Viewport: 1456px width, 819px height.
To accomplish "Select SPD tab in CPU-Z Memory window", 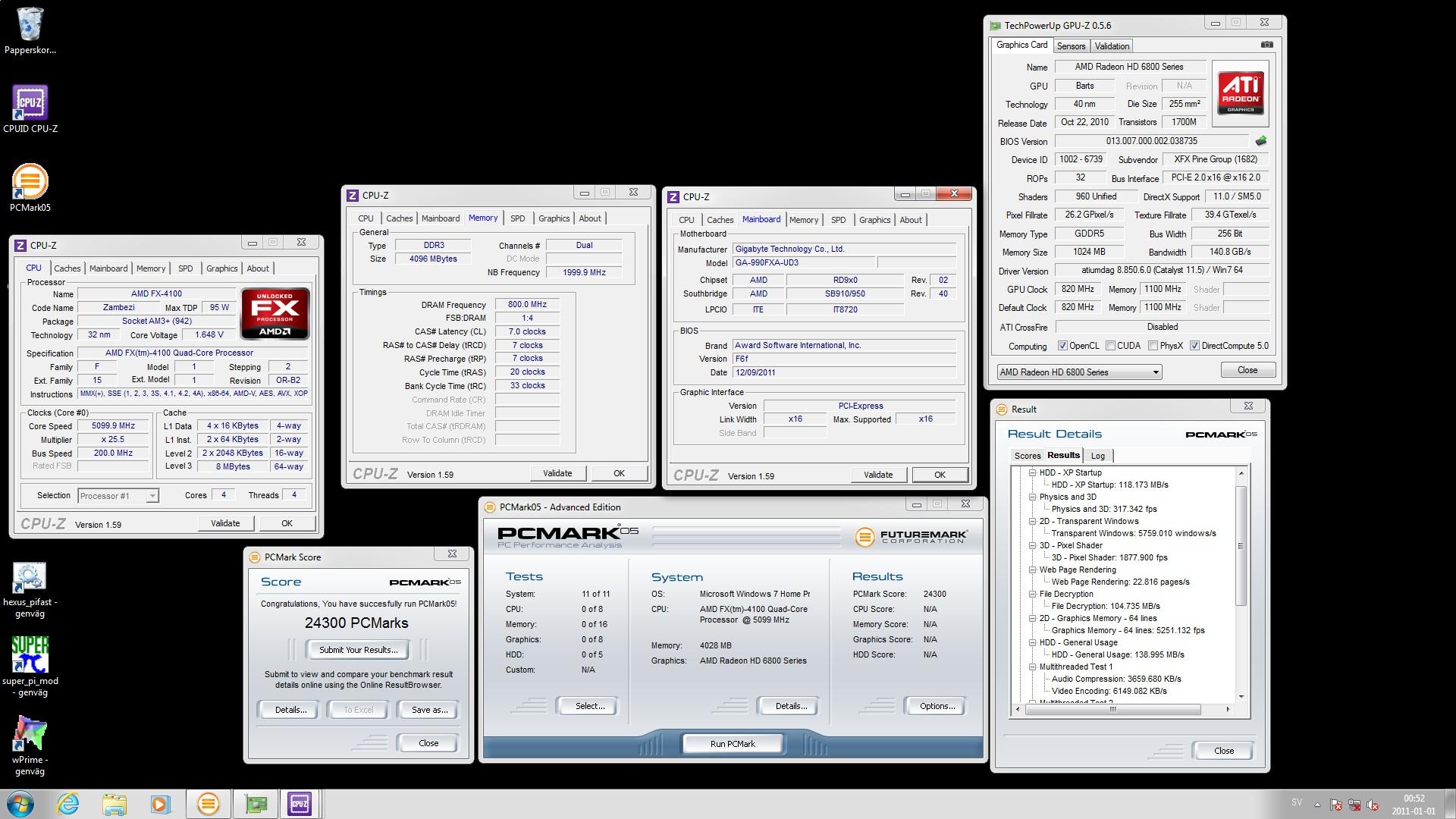I will (517, 218).
